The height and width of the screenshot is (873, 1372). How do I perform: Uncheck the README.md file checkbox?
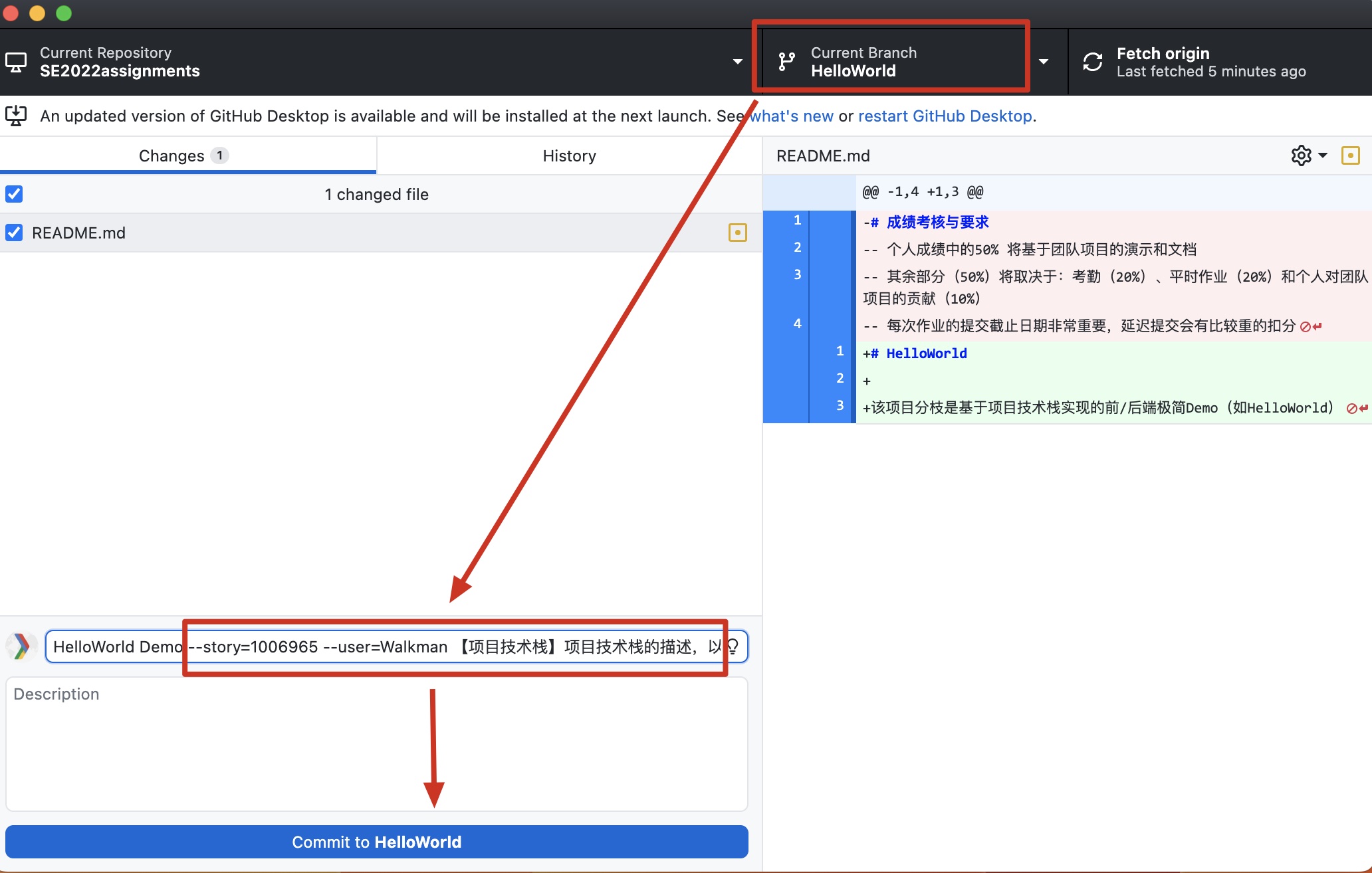[14, 233]
